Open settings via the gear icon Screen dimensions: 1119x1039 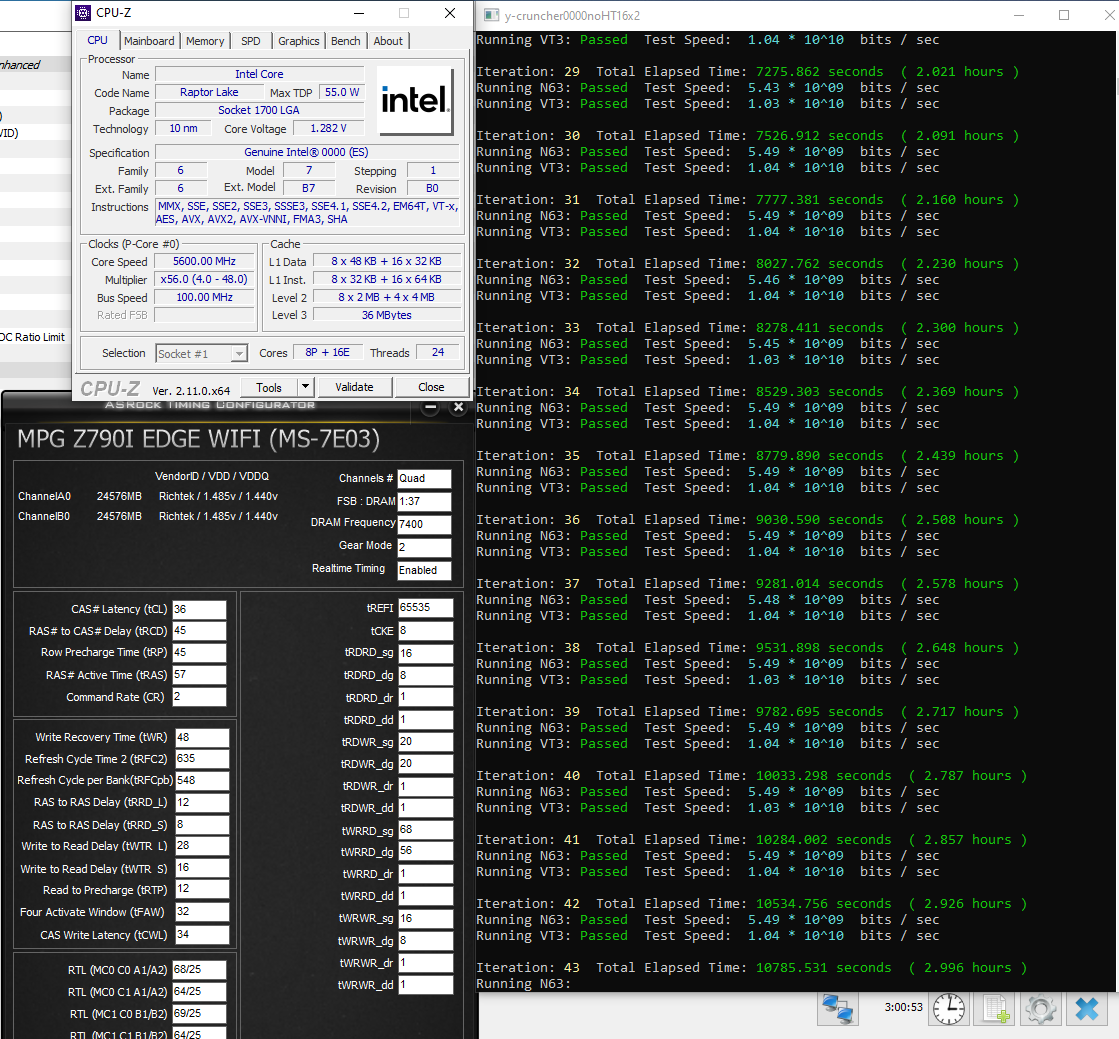[x=1040, y=1009]
